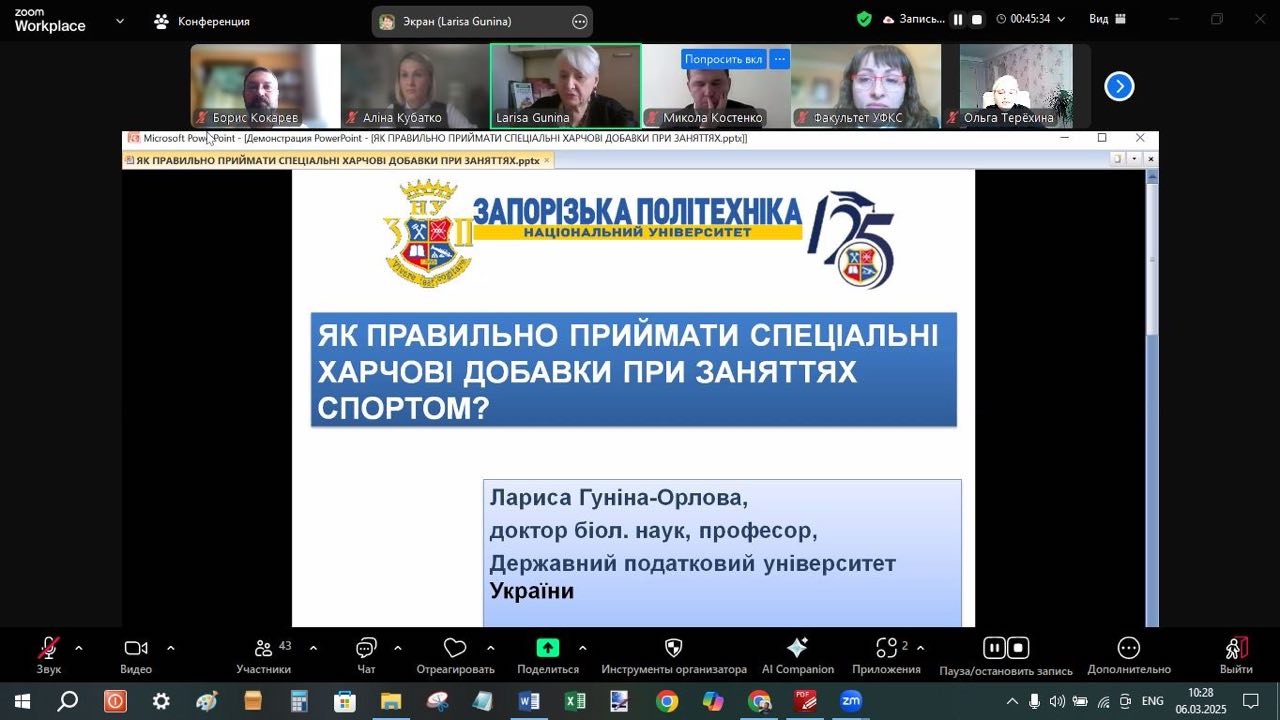Launch AI Companion
This screenshot has width=1280, height=720.
(x=797, y=648)
